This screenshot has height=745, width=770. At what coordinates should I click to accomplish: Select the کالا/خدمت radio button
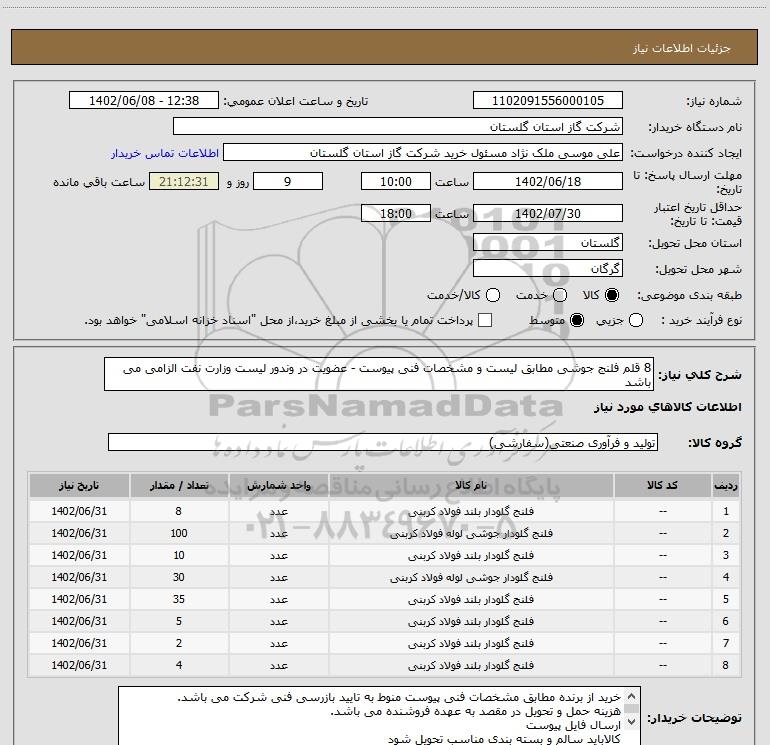[x=493, y=295]
